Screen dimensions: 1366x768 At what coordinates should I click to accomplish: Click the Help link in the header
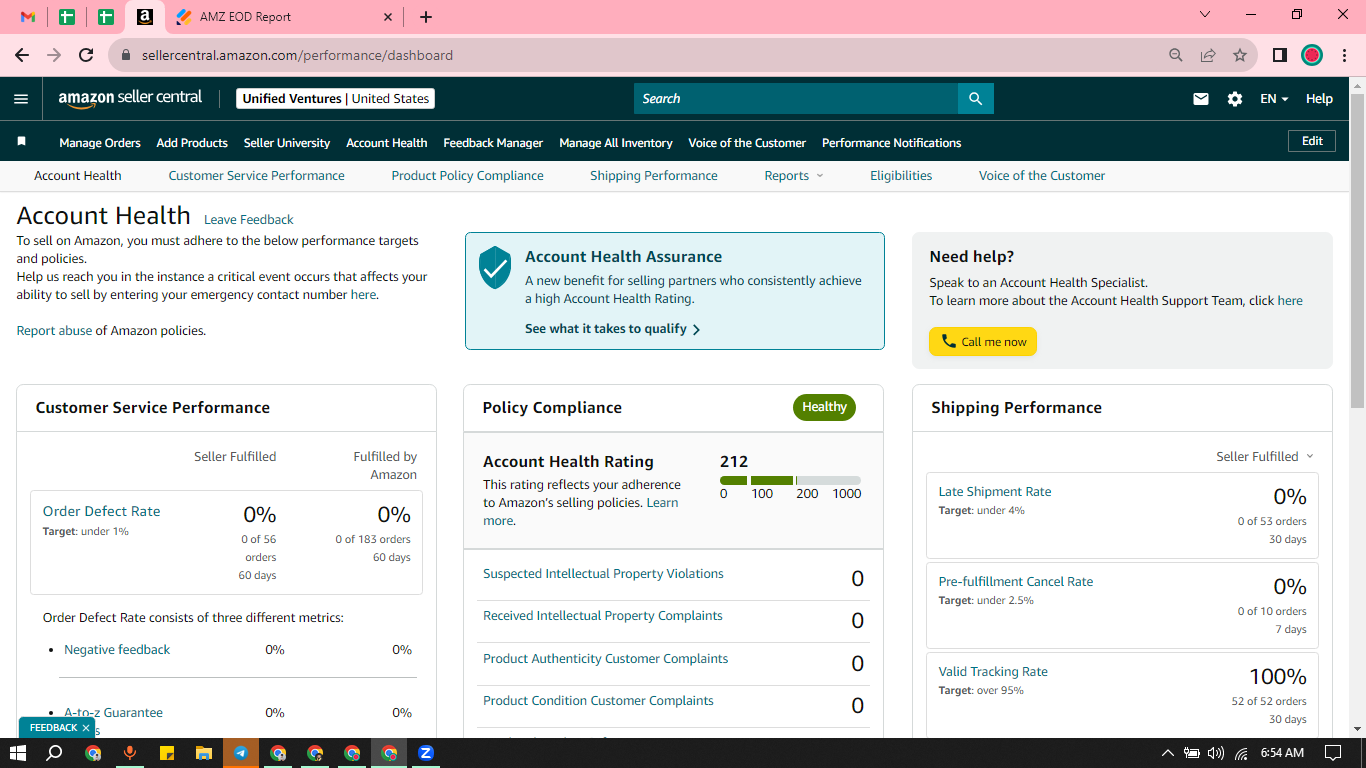click(x=1319, y=99)
